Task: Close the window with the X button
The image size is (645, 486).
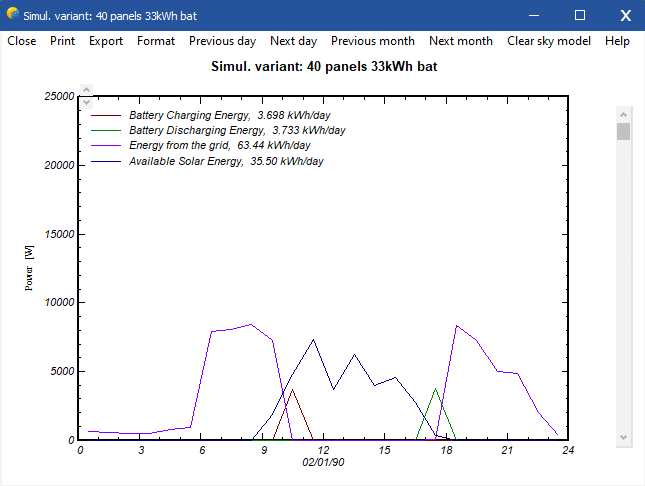Action: point(626,16)
